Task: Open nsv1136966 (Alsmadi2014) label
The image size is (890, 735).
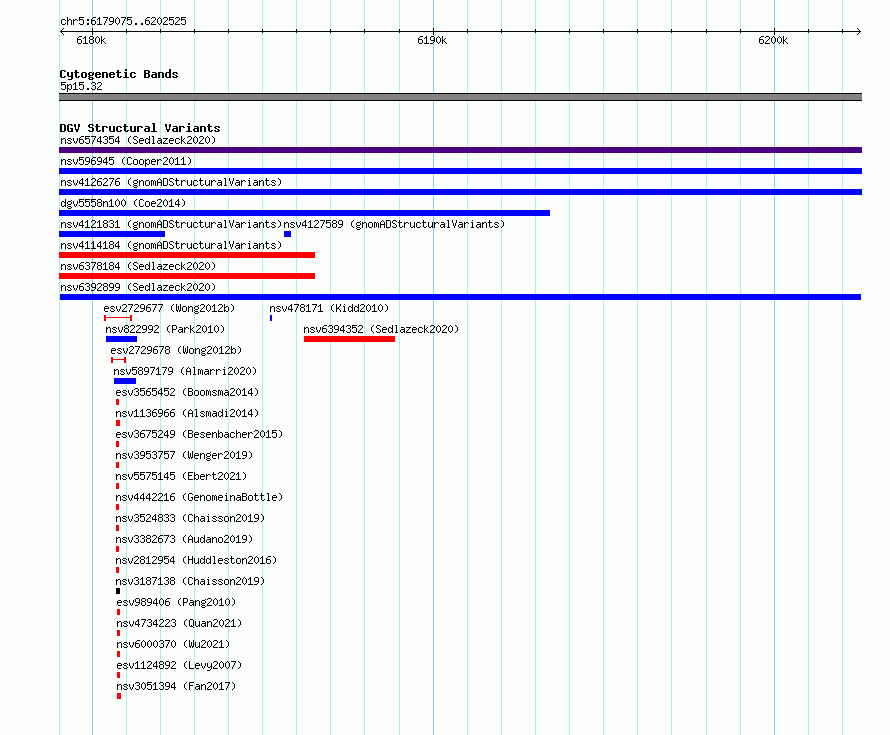Action: [187, 413]
